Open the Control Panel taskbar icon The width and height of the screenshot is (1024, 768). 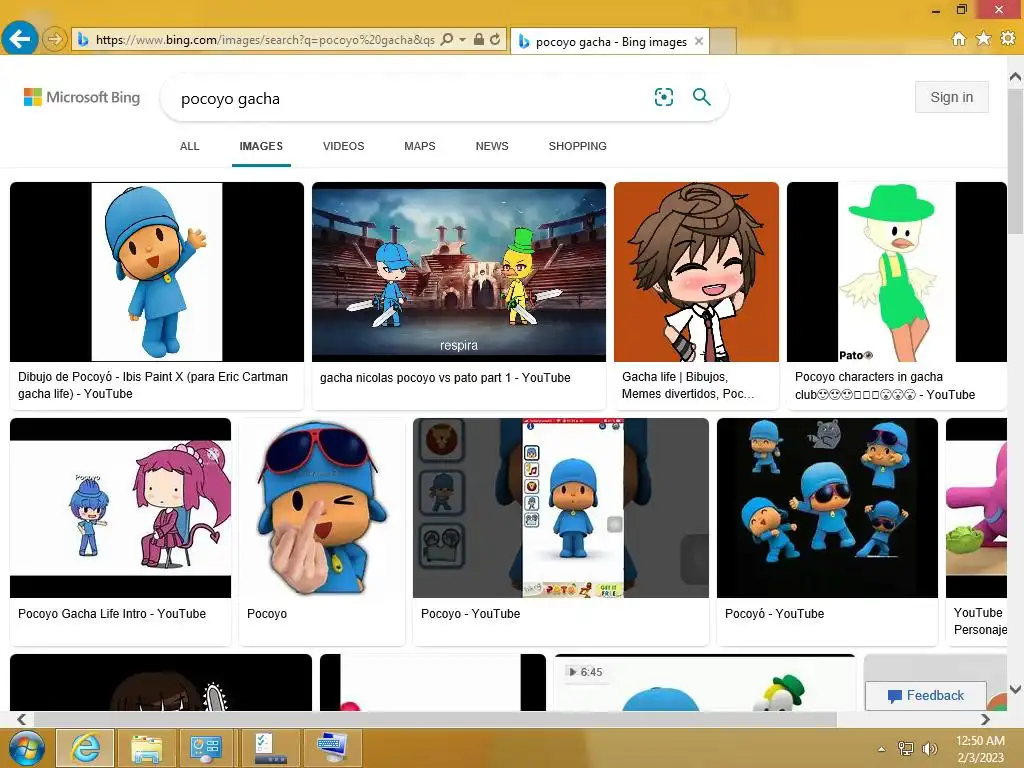[x=206, y=748]
